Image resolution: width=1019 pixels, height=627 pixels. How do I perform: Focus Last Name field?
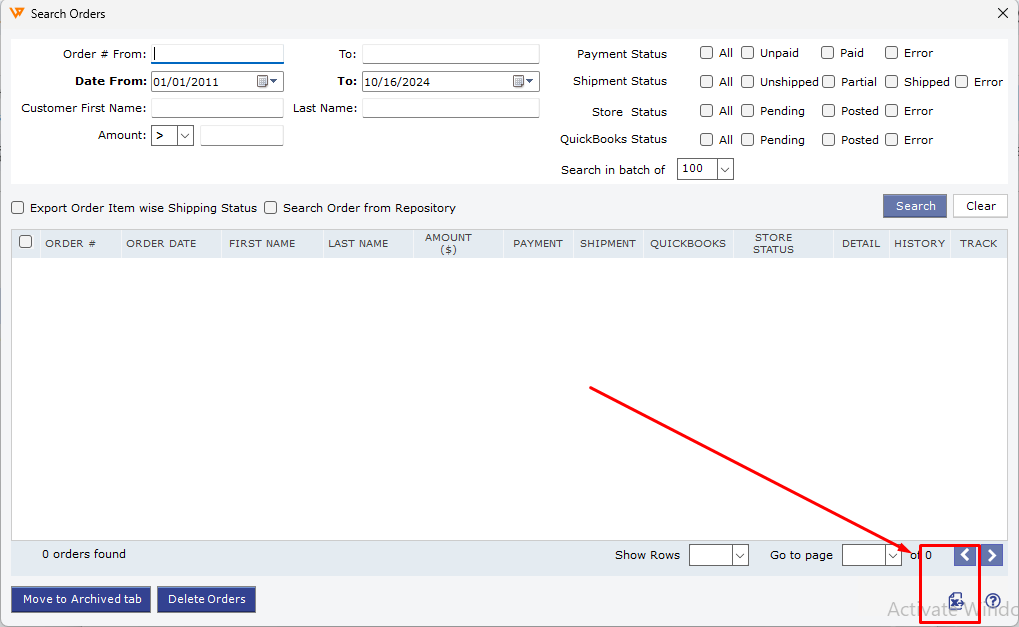coord(450,108)
